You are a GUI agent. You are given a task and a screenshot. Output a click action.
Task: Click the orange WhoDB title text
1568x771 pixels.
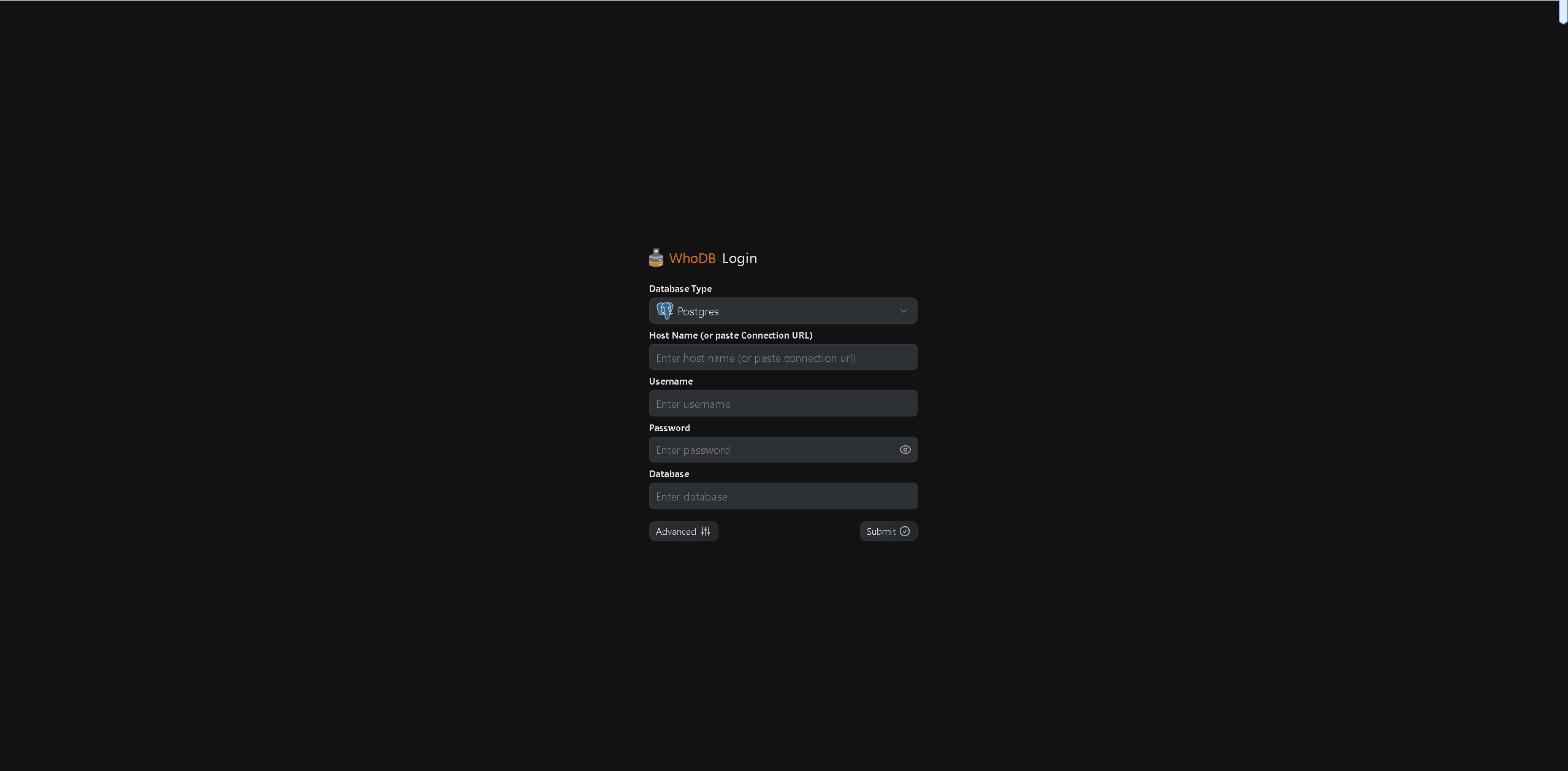coord(692,258)
